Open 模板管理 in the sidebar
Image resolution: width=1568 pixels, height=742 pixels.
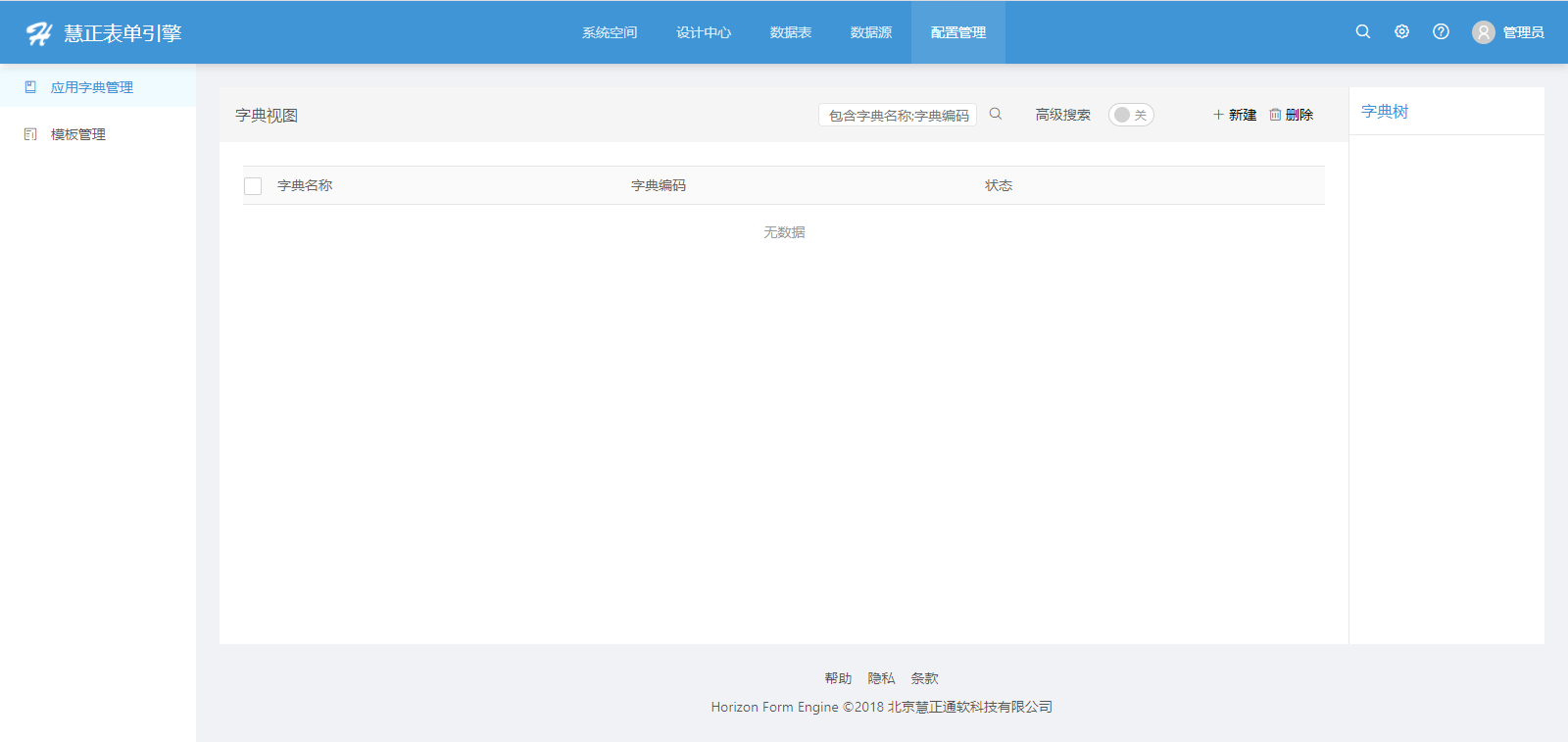78,134
